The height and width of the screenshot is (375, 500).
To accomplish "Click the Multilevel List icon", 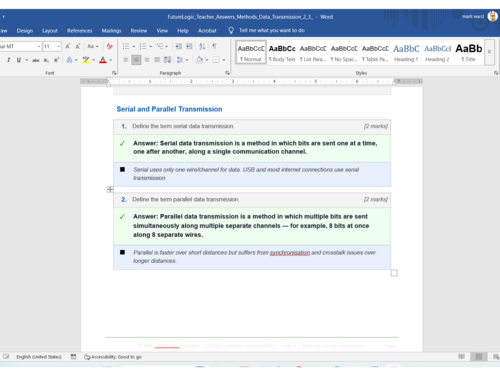I will (x=160, y=46).
